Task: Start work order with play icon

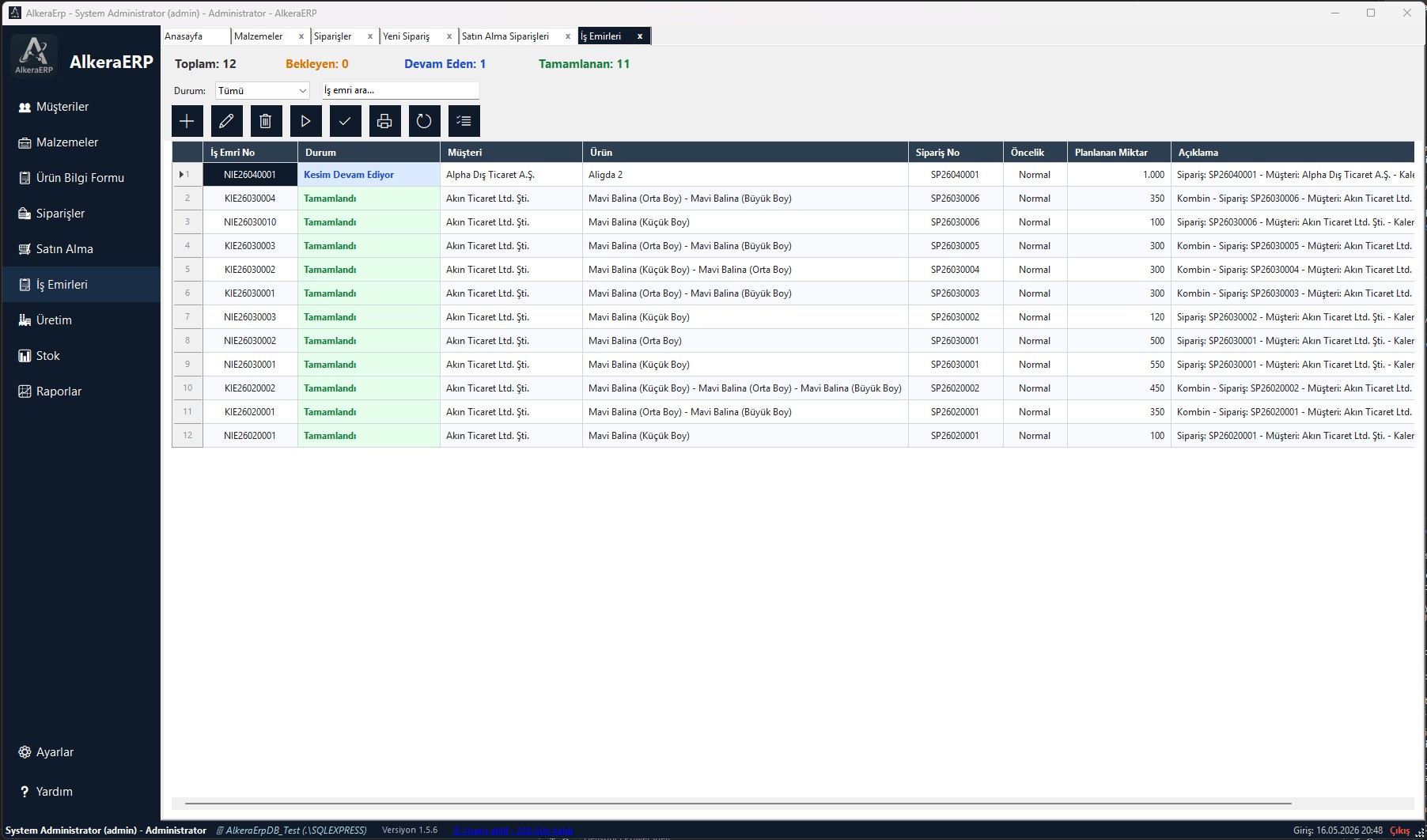Action: 305,121
